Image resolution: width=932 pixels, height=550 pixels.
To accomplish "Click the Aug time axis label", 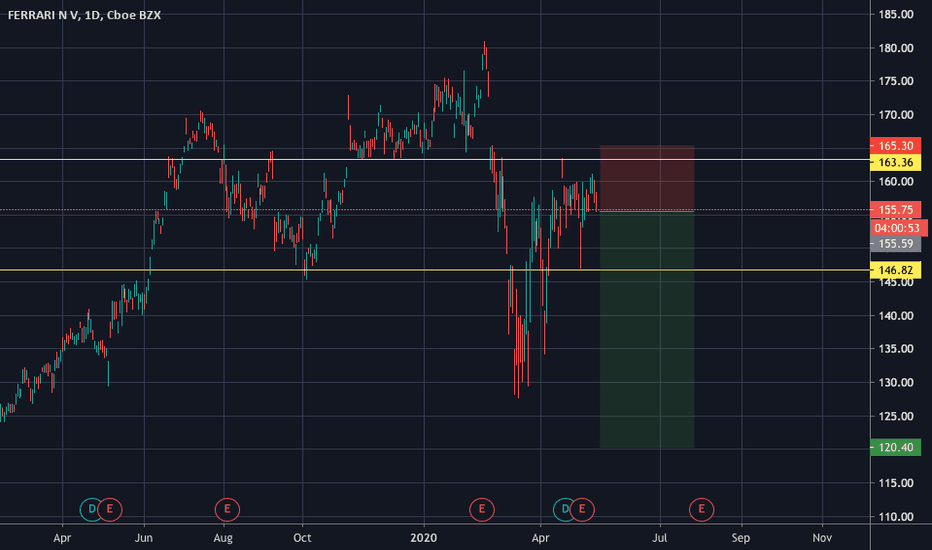I will tap(223, 538).
